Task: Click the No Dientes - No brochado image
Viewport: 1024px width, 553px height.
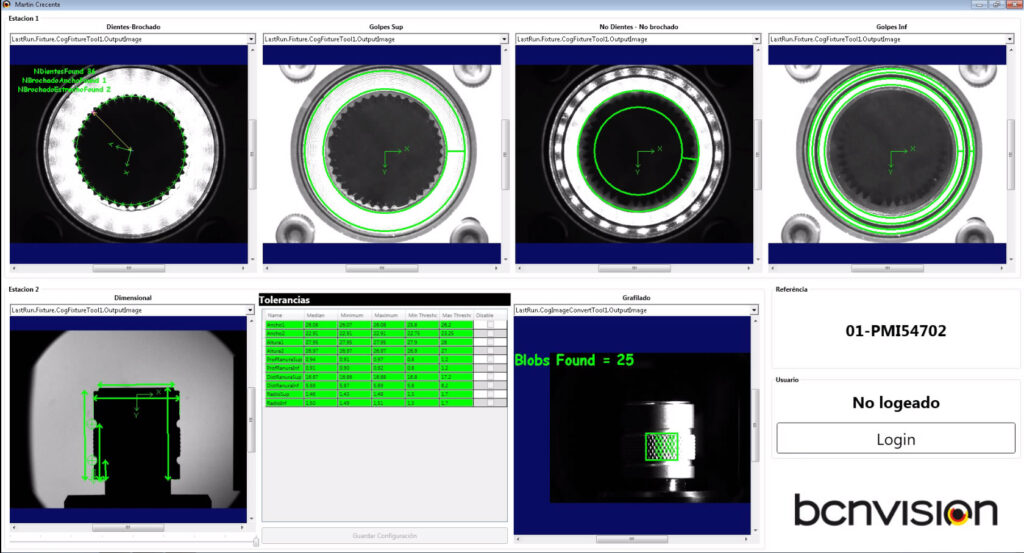Action: 632,153
